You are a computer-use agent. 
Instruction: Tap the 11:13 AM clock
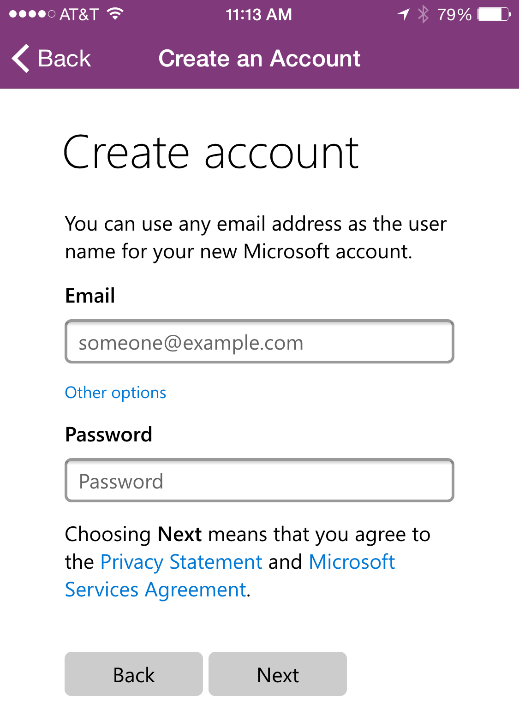pyautogui.click(x=259, y=14)
